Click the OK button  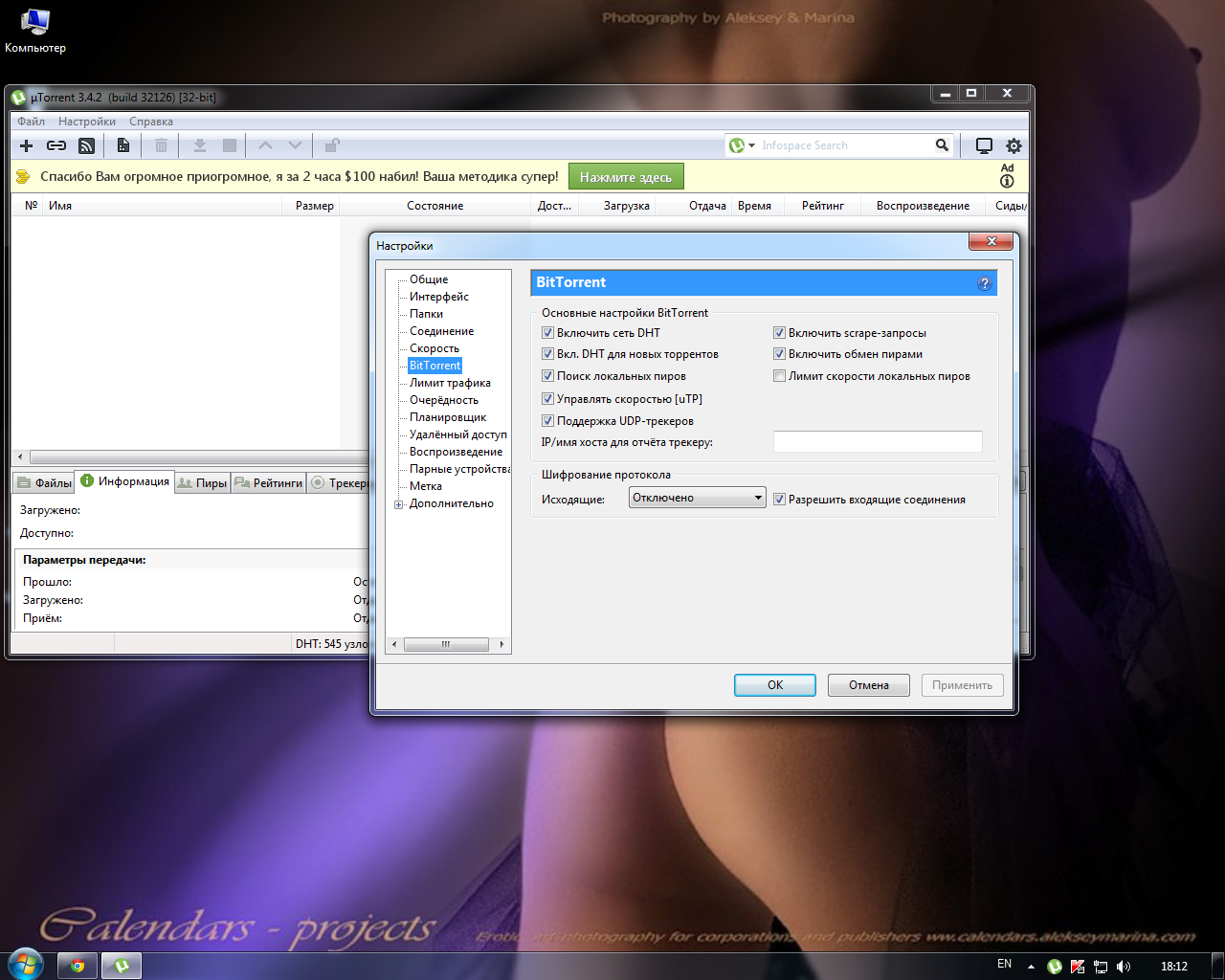775,685
